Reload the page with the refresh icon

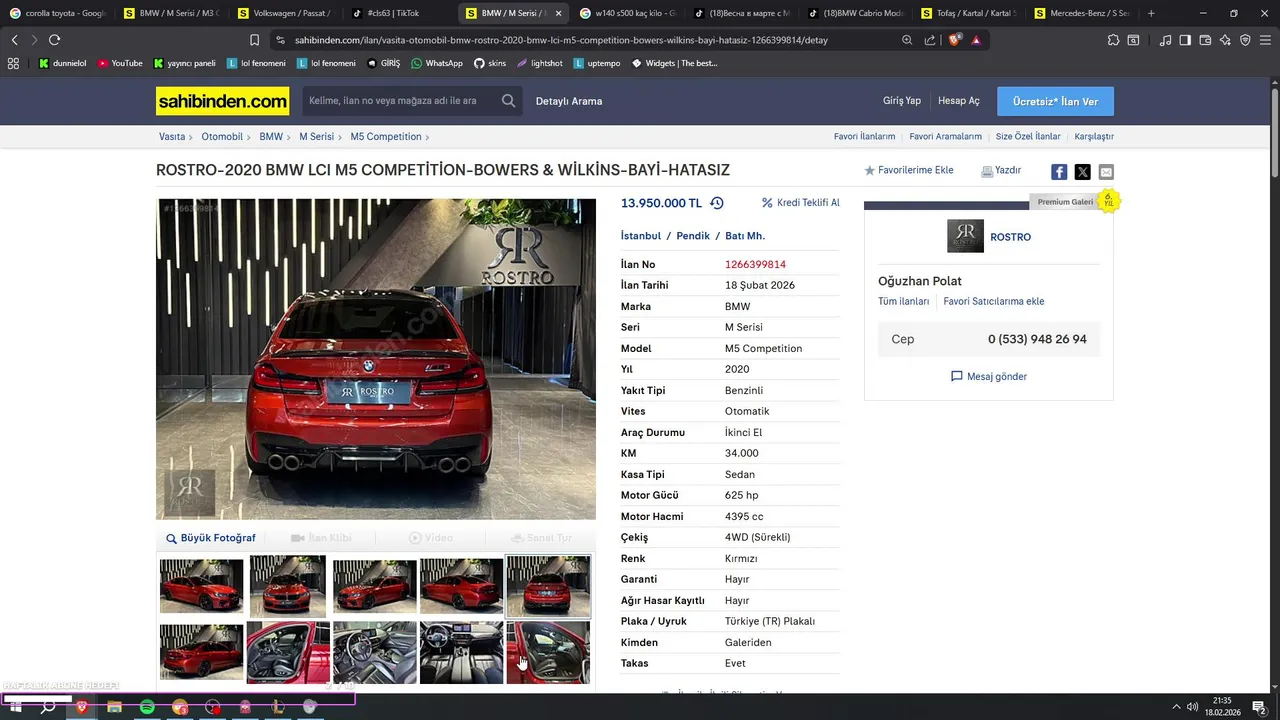pyautogui.click(x=54, y=40)
